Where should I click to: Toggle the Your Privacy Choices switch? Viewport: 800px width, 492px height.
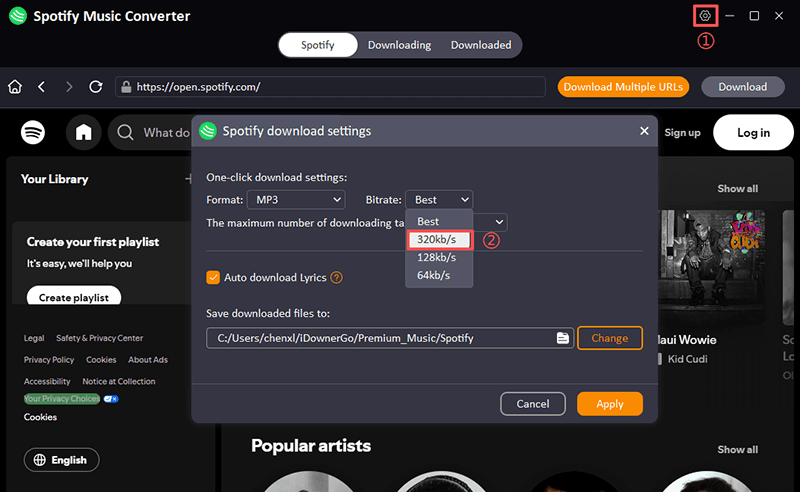(110, 399)
